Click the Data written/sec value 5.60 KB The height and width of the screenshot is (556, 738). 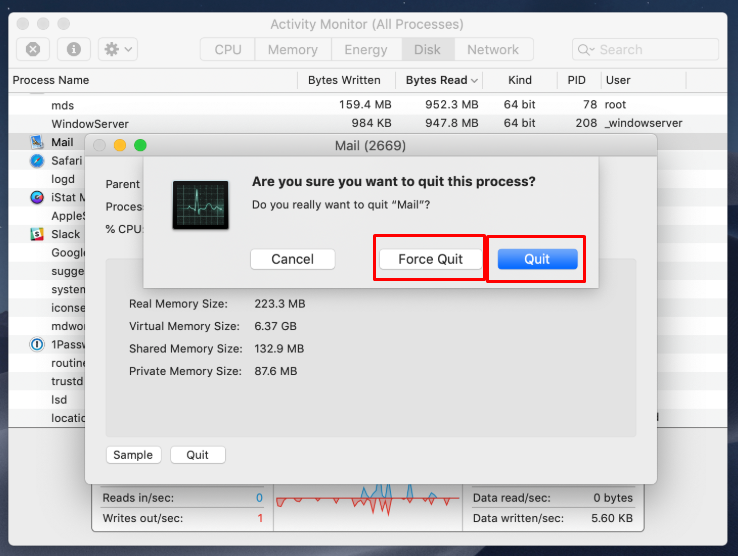612,518
